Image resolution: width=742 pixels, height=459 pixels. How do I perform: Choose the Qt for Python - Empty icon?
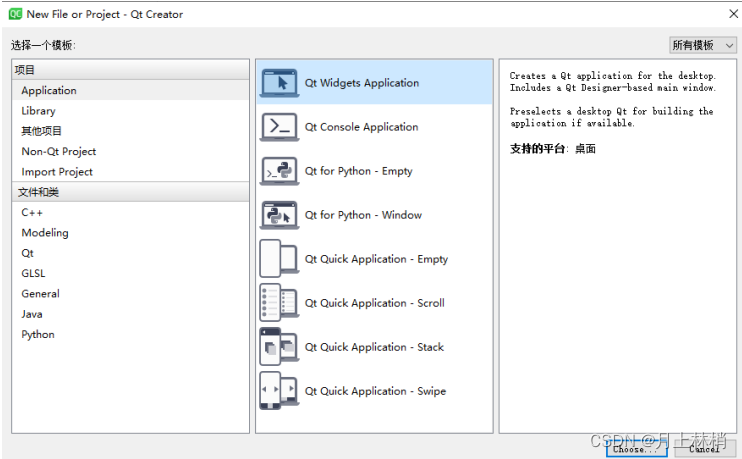pos(279,171)
